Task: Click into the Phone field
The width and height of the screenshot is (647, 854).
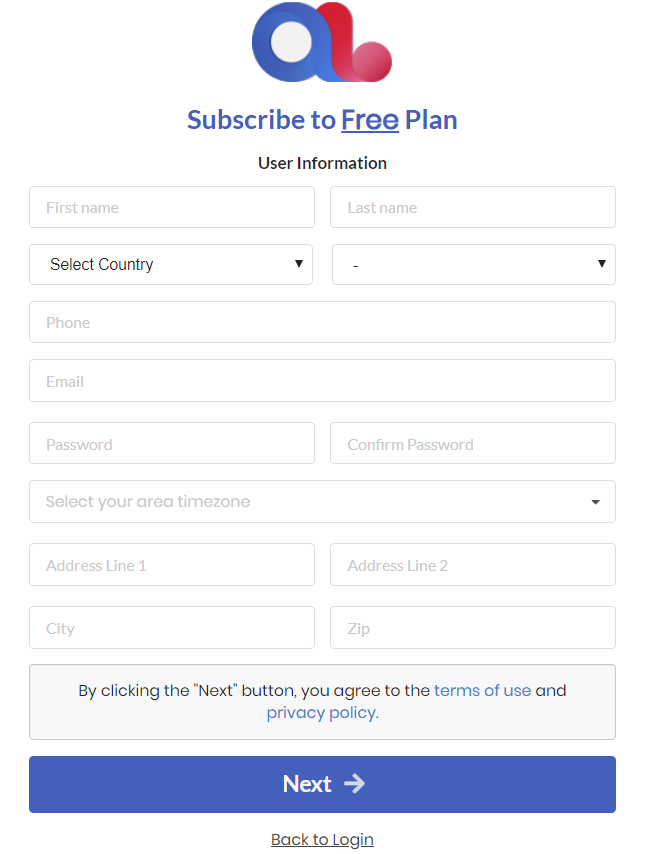Action: pyautogui.click(x=322, y=323)
